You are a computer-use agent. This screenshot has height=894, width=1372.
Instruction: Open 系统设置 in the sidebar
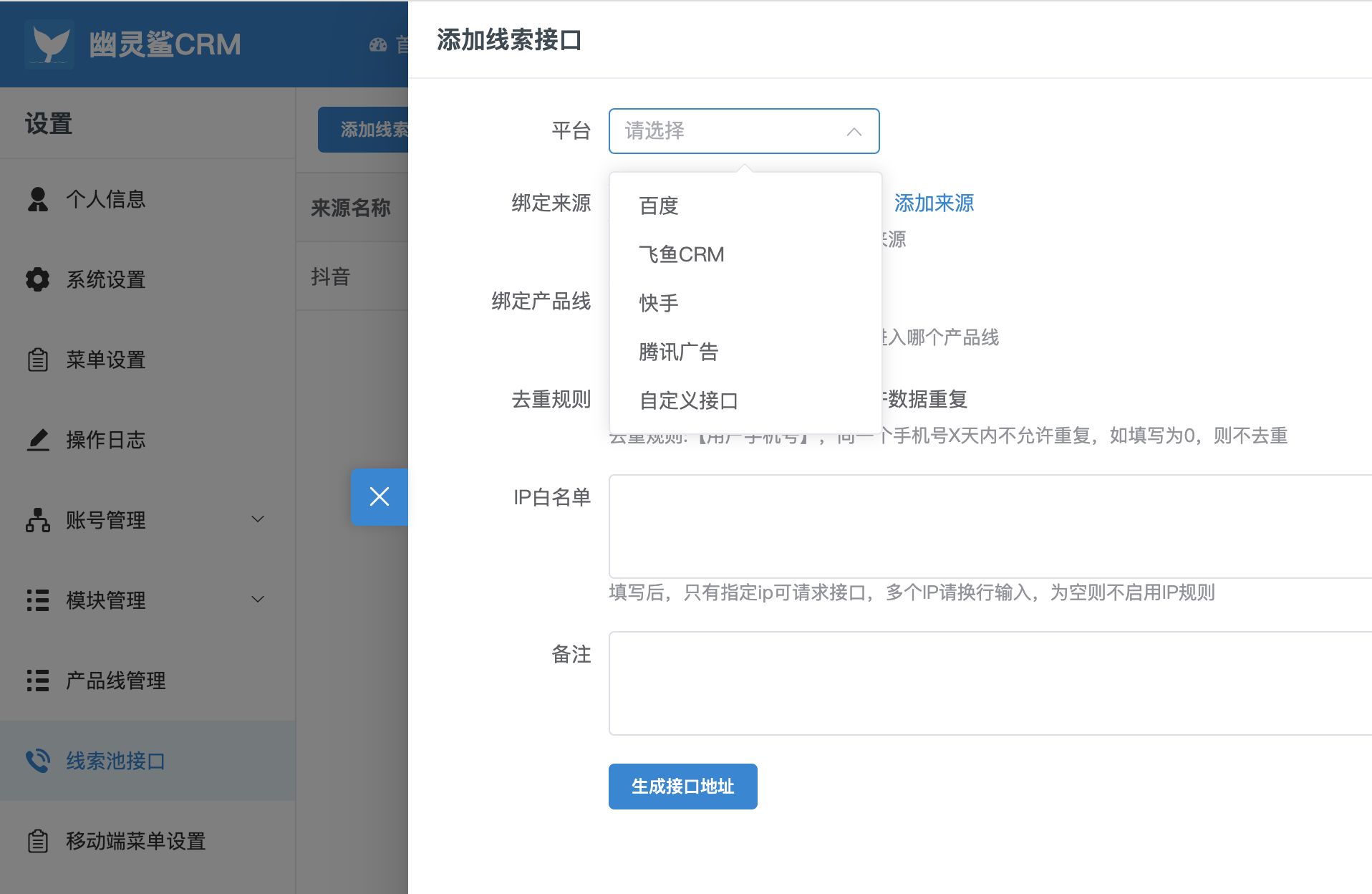(x=148, y=279)
